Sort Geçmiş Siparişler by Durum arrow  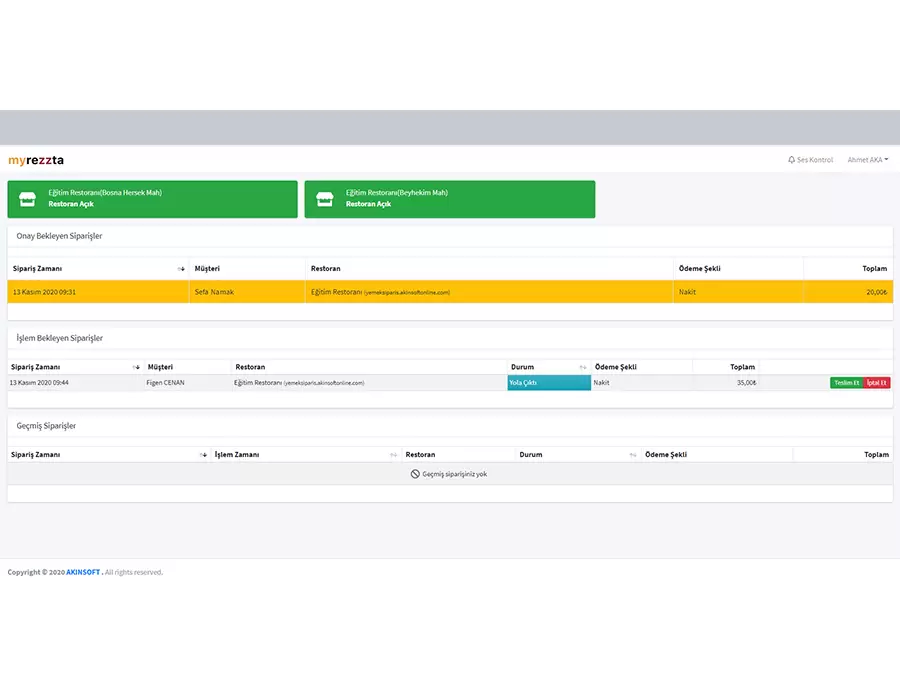(633, 455)
